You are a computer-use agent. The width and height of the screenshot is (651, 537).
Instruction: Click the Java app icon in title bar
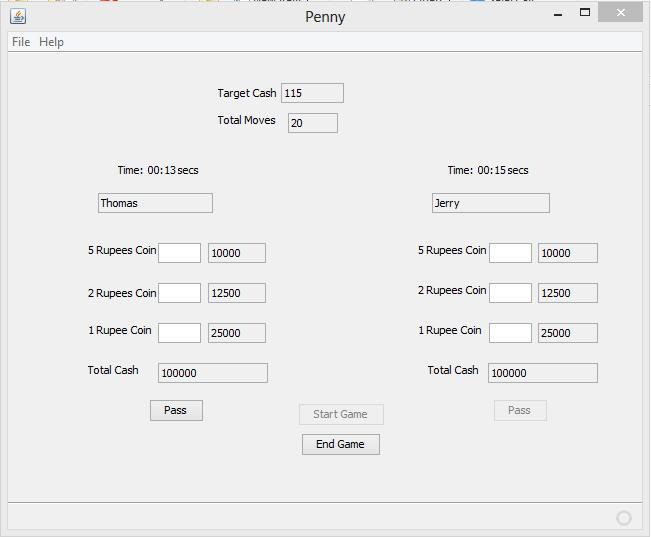coord(17,16)
